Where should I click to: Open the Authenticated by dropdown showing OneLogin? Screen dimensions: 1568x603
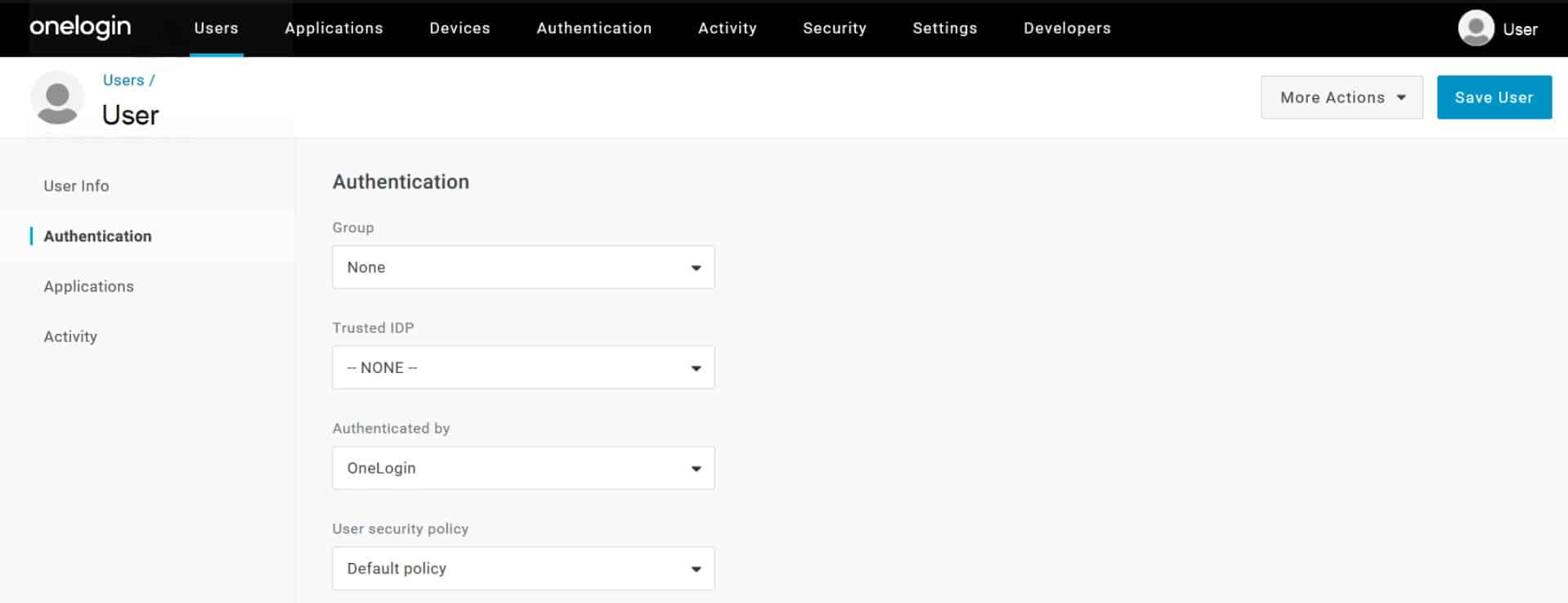523,468
